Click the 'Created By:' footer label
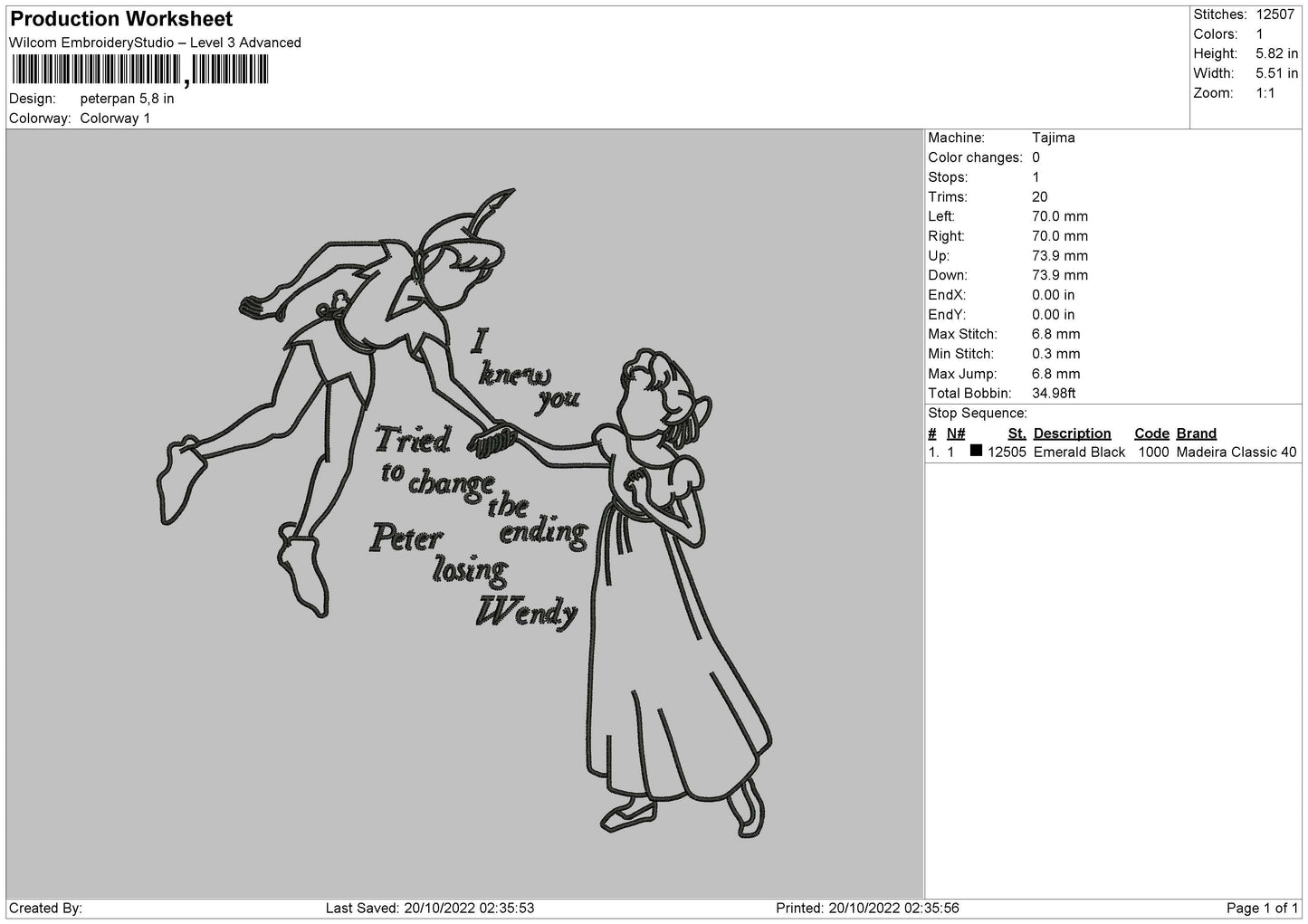 (46, 909)
